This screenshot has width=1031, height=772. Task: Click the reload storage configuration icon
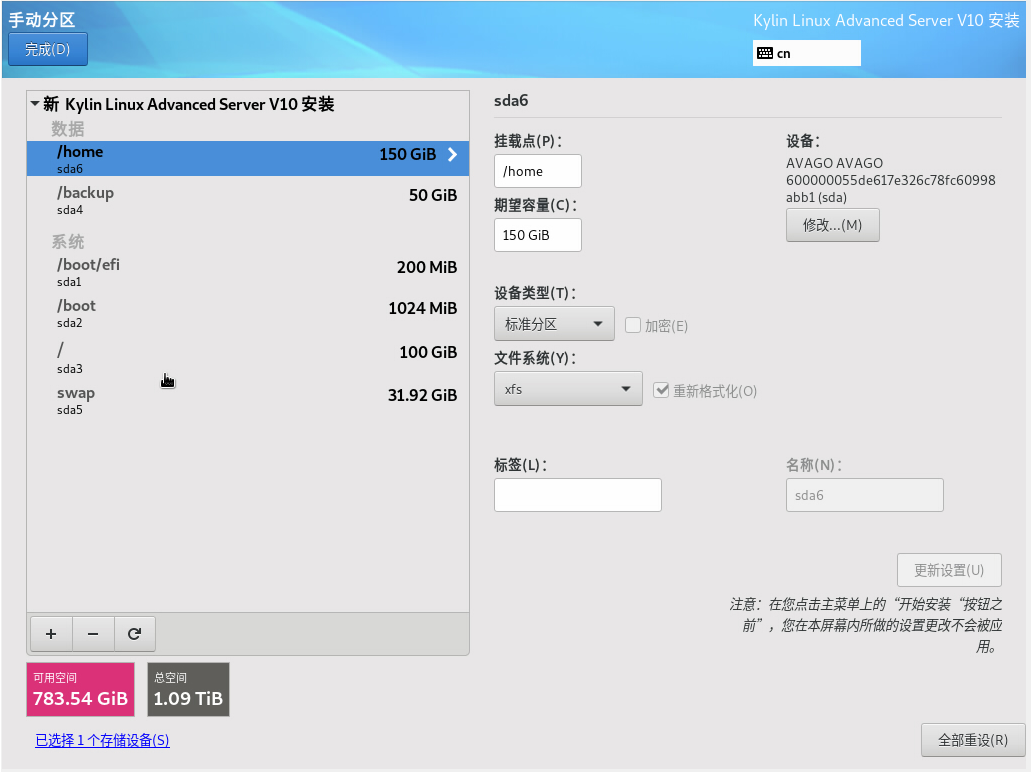point(135,634)
